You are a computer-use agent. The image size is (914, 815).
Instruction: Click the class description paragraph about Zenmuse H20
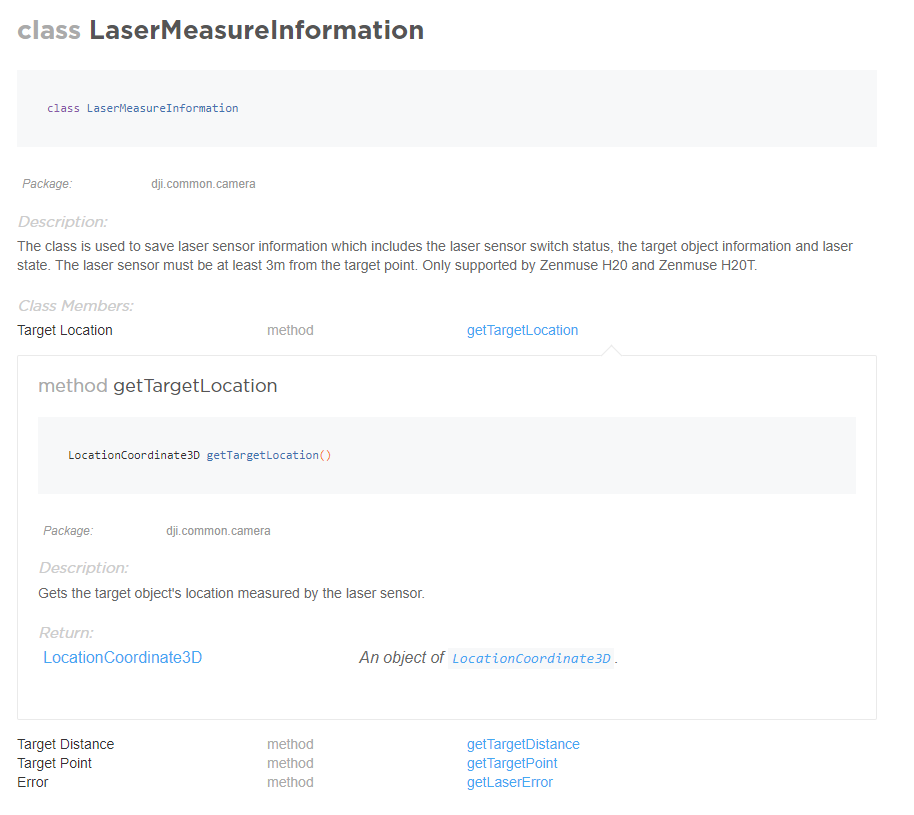(435, 256)
